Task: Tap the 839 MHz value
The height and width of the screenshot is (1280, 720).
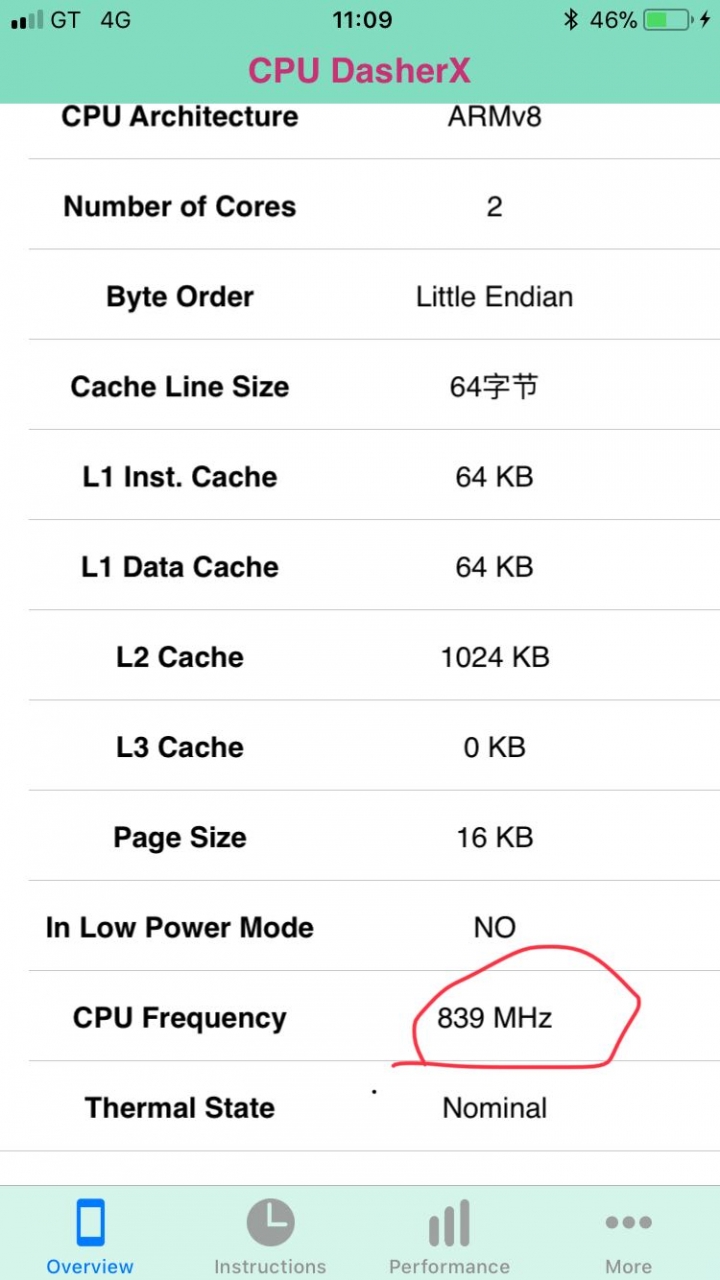Action: (495, 1018)
